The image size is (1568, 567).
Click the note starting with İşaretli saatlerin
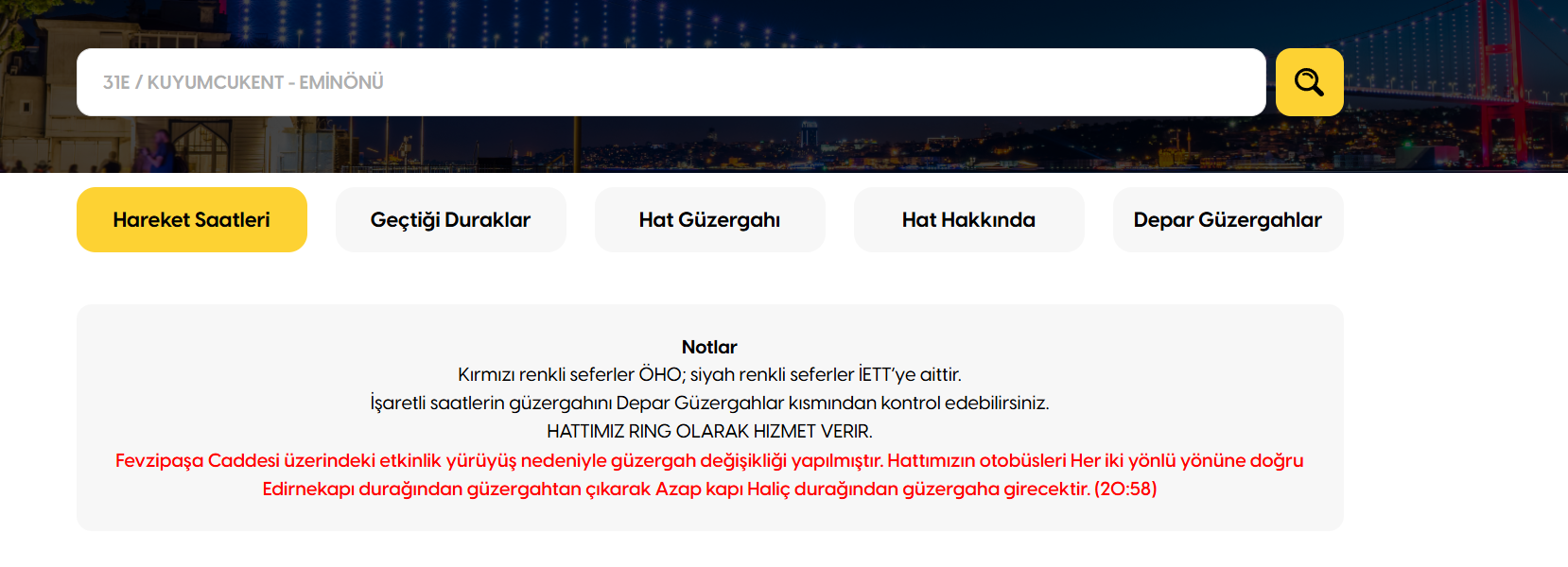[x=709, y=404]
